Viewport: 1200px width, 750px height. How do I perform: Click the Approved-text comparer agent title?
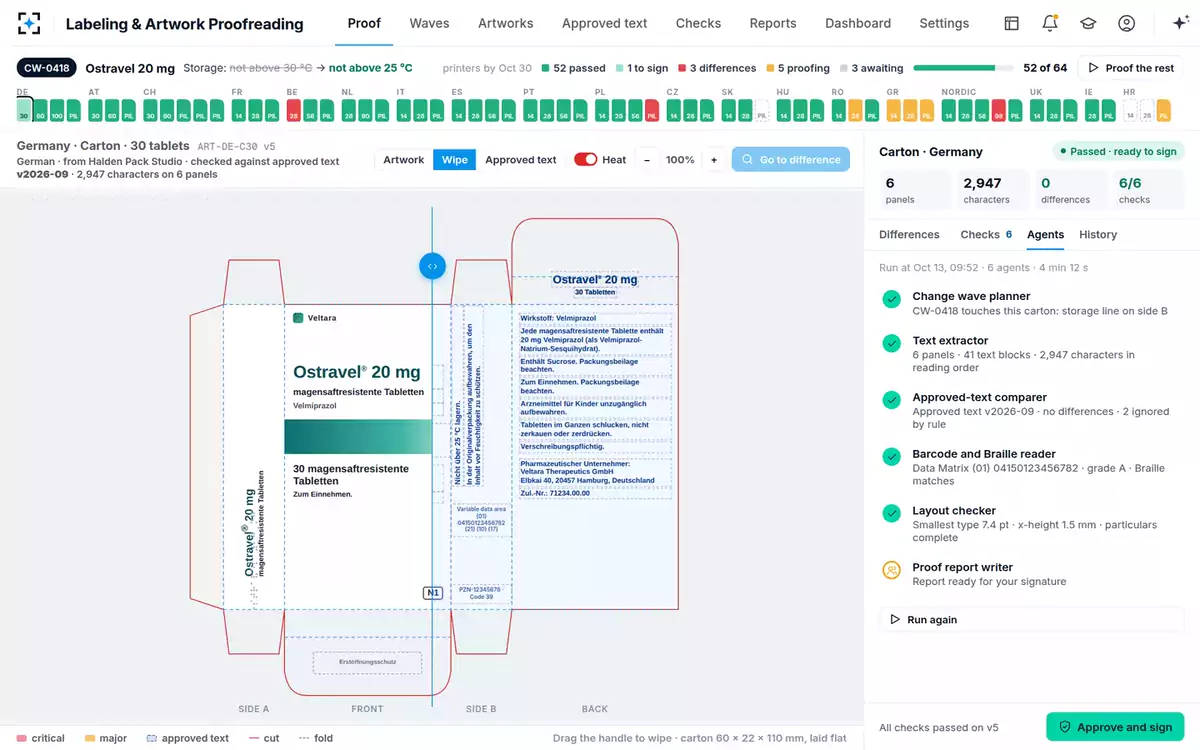click(979, 398)
